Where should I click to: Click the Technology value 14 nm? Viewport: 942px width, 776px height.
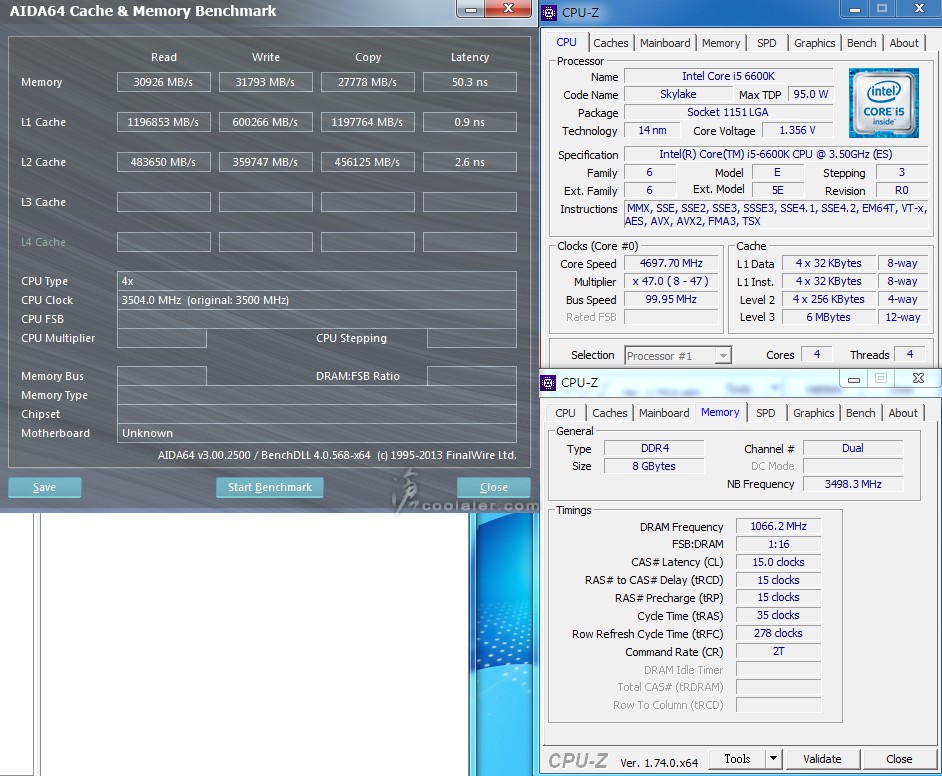(652, 130)
